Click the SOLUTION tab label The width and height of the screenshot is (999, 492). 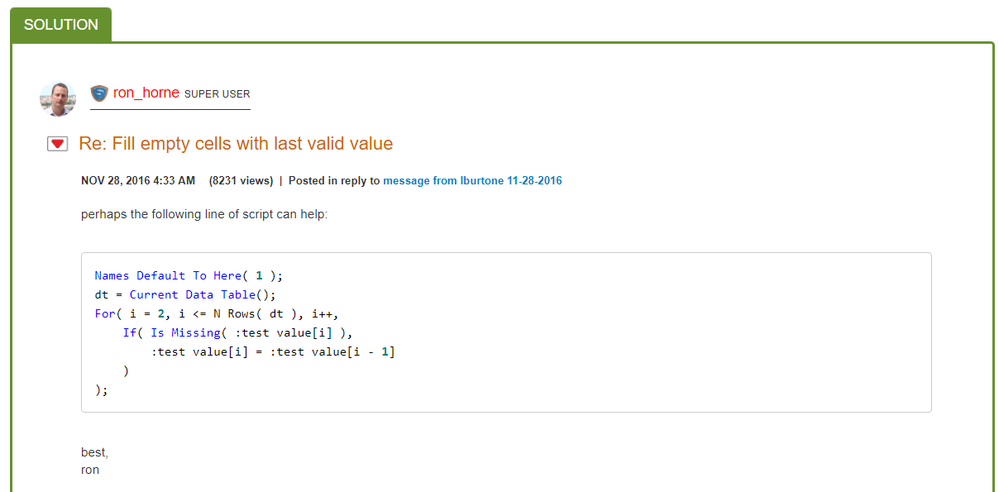61,24
